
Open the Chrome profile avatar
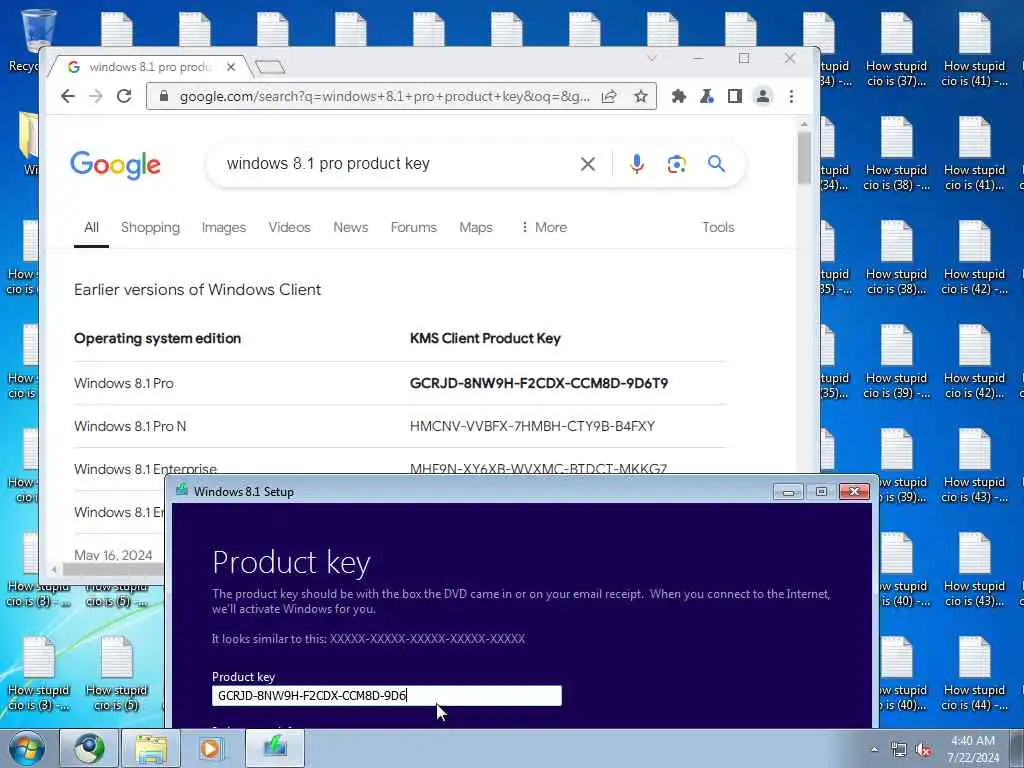pos(762,97)
